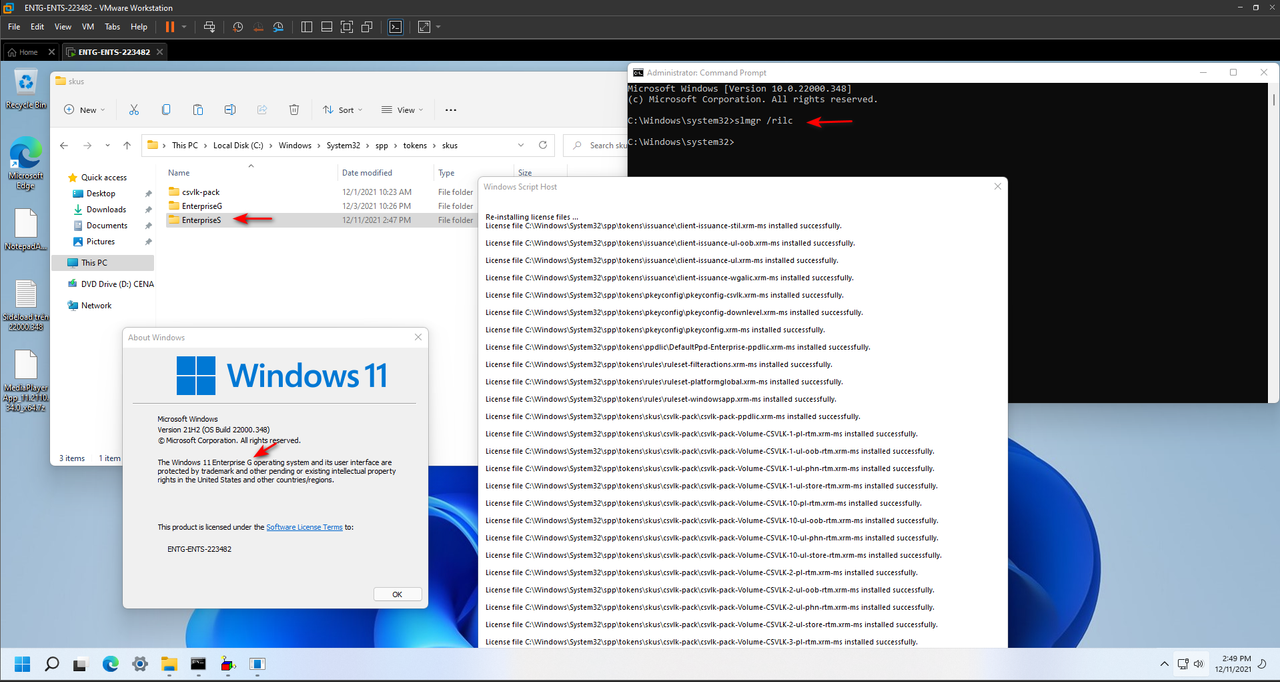Open taskbar Search

(52, 663)
